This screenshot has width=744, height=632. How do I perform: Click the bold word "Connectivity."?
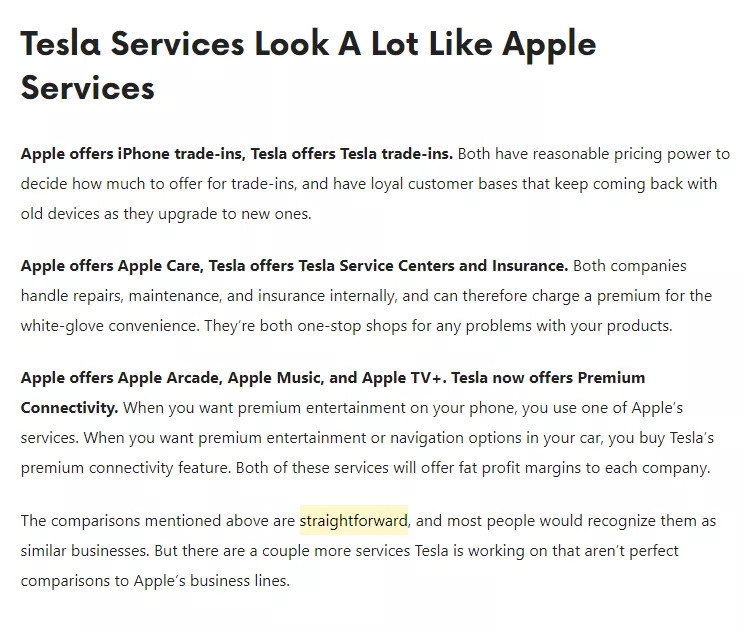tap(69, 408)
